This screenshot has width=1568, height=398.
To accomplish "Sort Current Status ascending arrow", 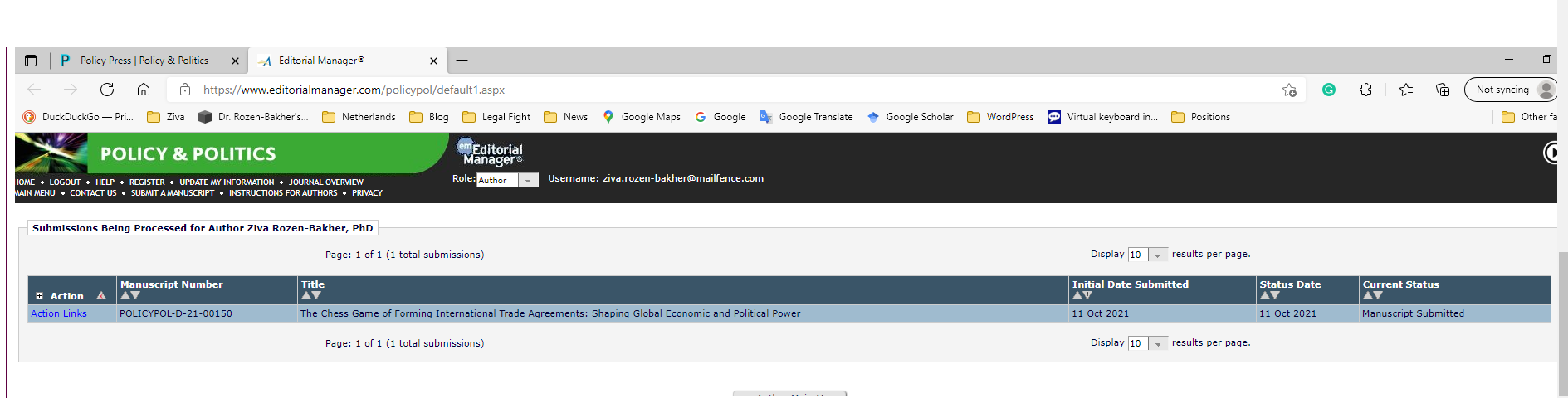I will pos(1368,295).
